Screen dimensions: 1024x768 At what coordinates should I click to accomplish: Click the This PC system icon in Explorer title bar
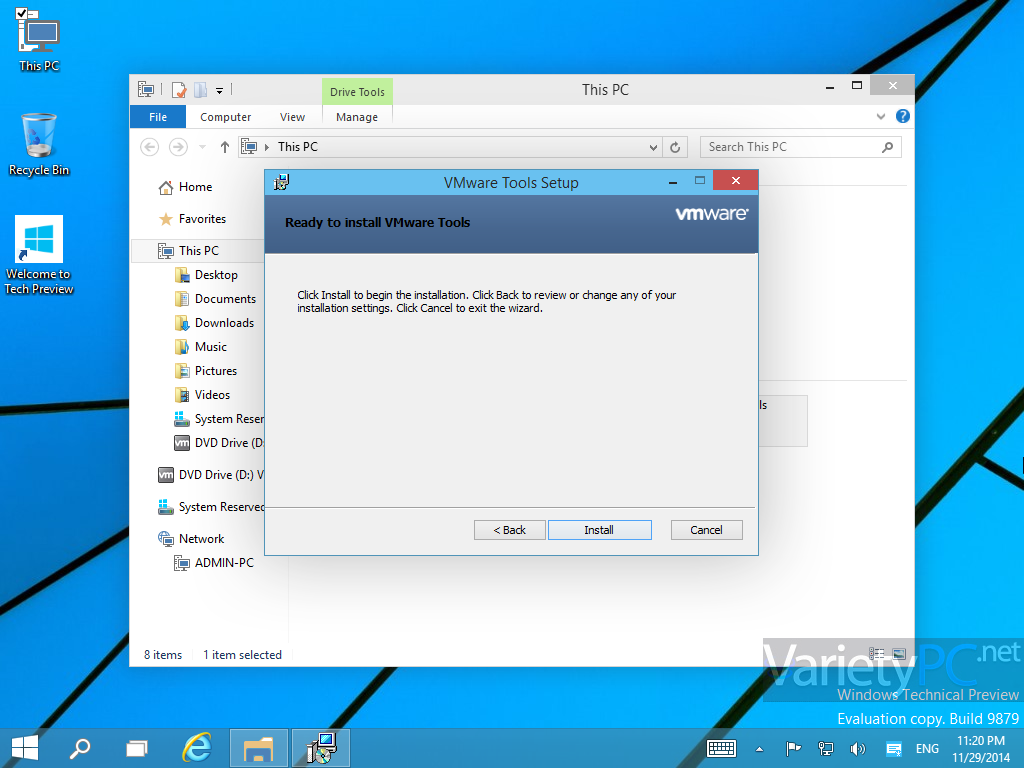(x=146, y=89)
